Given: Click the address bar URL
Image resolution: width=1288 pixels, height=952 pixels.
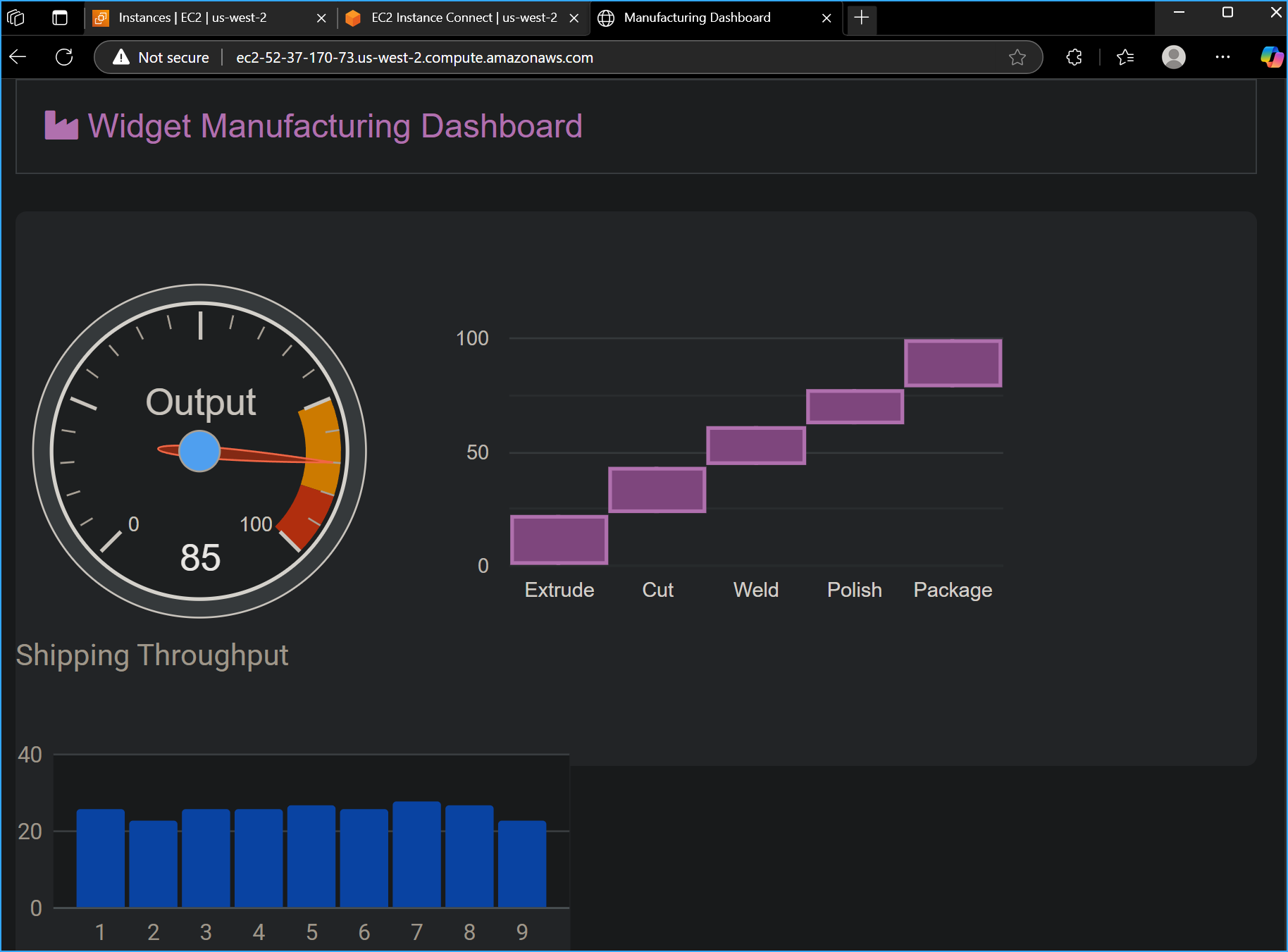Looking at the screenshot, I should 414,58.
